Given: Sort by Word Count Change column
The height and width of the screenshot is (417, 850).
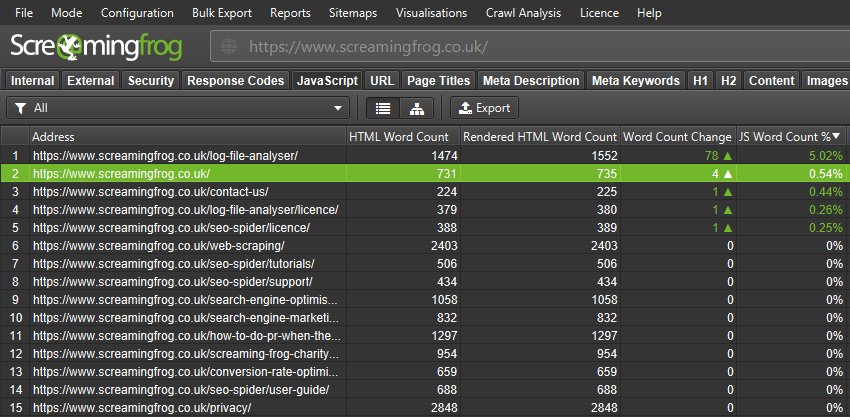Looking at the screenshot, I should tap(677, 136).
